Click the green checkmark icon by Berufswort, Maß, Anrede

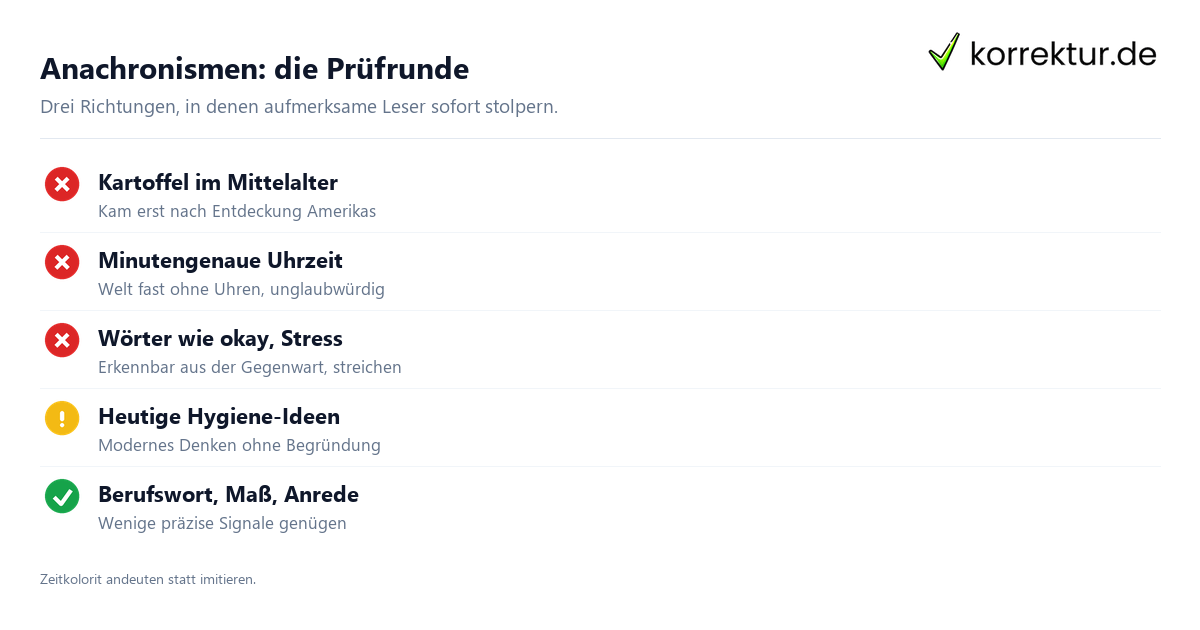tap(62, 496)
